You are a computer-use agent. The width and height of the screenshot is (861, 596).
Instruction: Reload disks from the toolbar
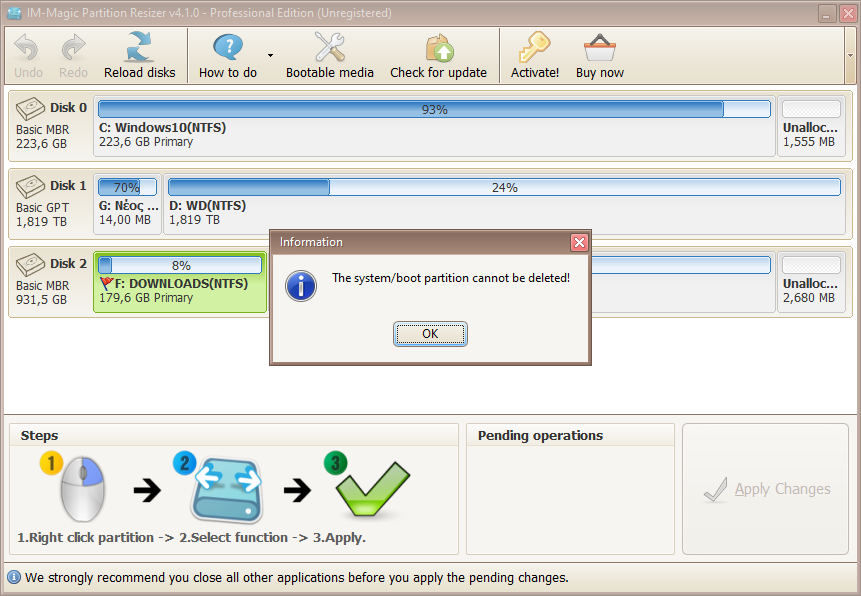coord(139,55)
